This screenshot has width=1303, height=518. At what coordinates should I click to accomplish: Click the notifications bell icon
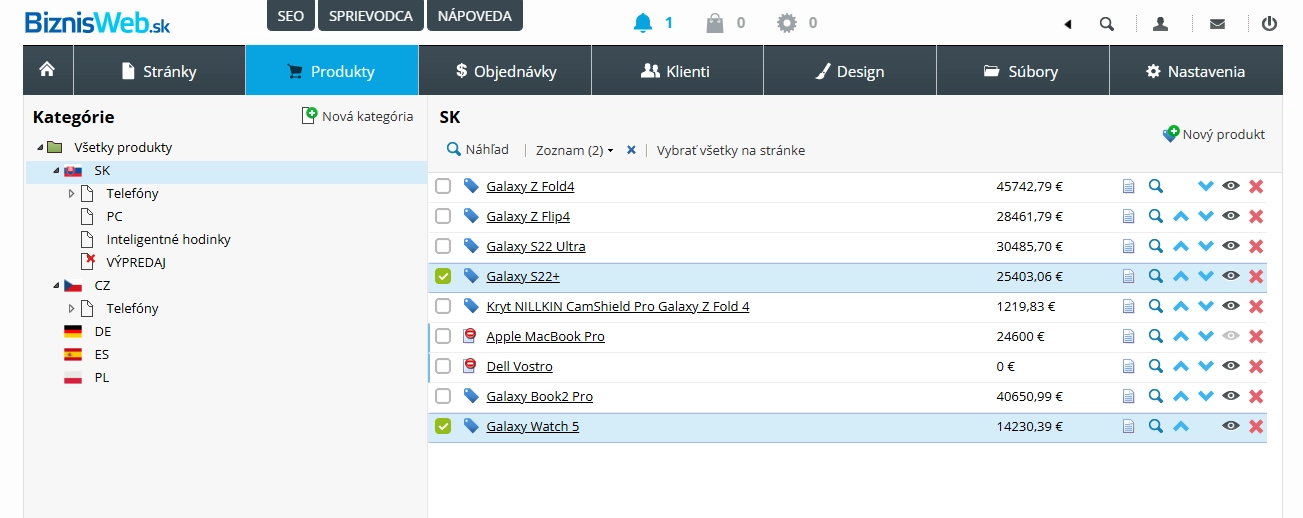click(642, 23)
